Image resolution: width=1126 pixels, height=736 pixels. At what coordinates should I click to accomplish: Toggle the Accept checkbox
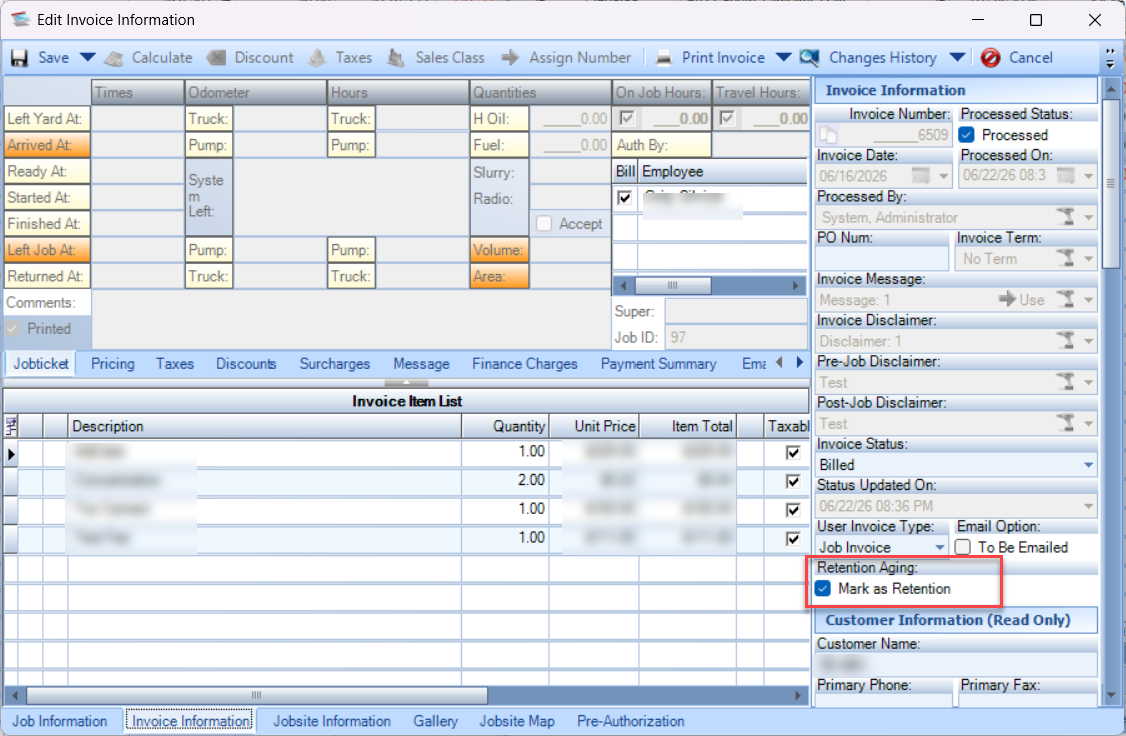(544, 223)
